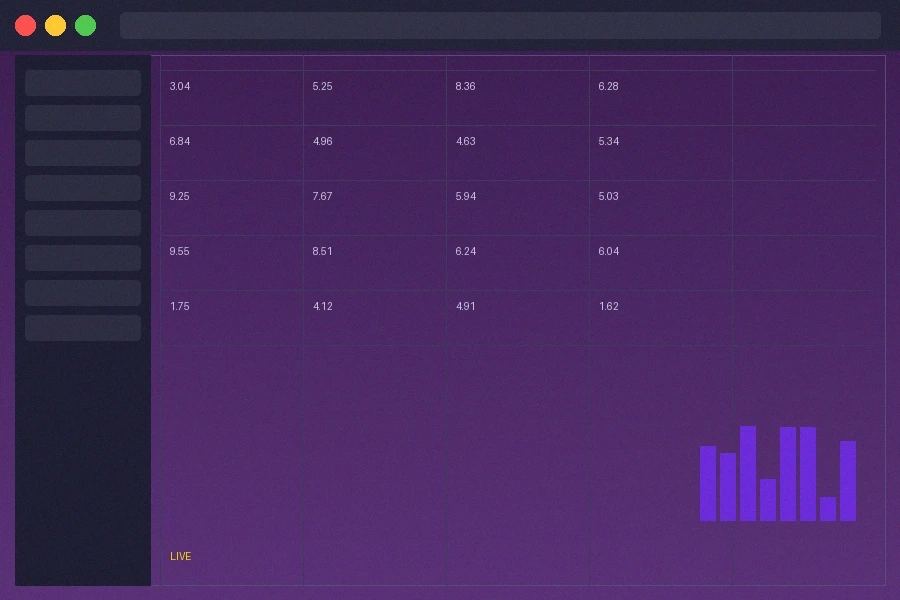Select the cell containing 8.36

tap(465, 87)
